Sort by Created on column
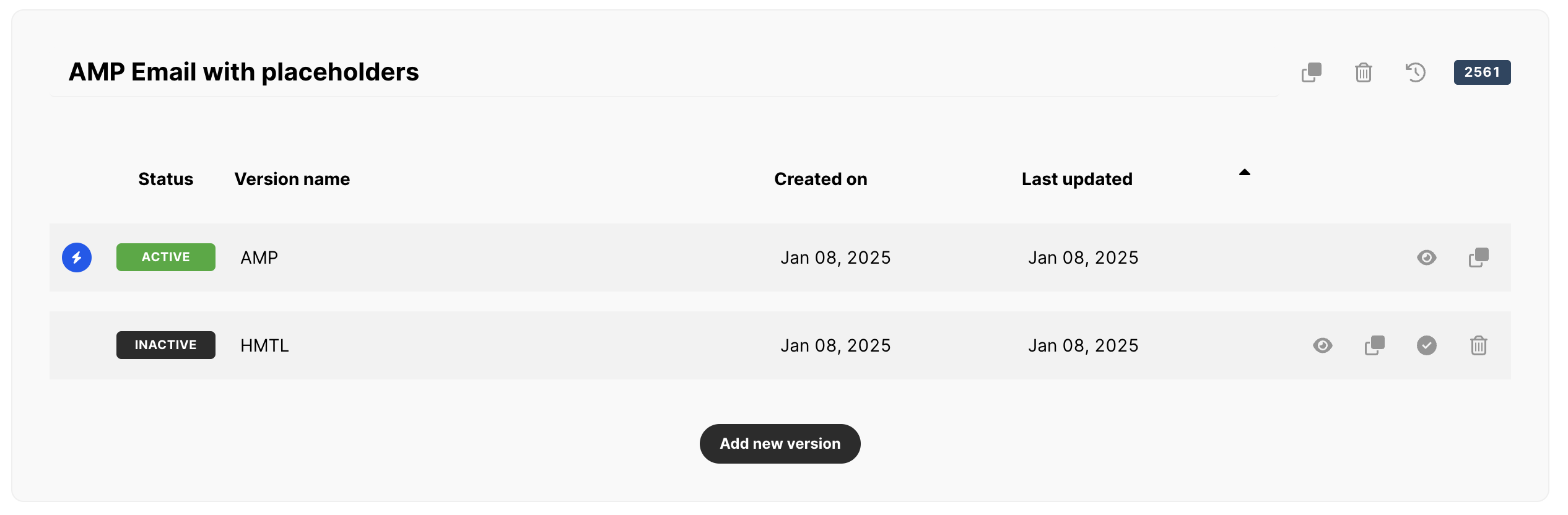 click(x=820, y=180)
